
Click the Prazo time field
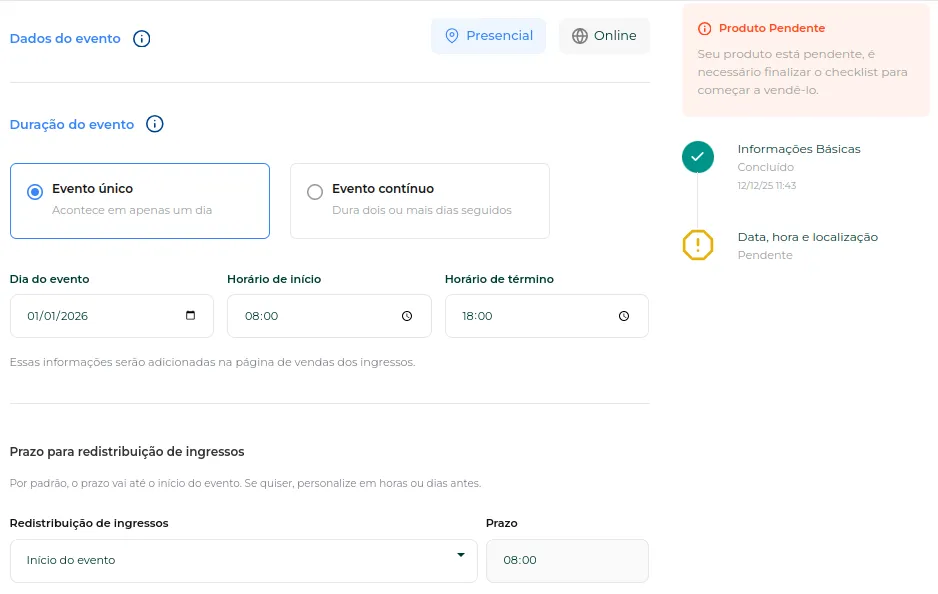[567, 561]
